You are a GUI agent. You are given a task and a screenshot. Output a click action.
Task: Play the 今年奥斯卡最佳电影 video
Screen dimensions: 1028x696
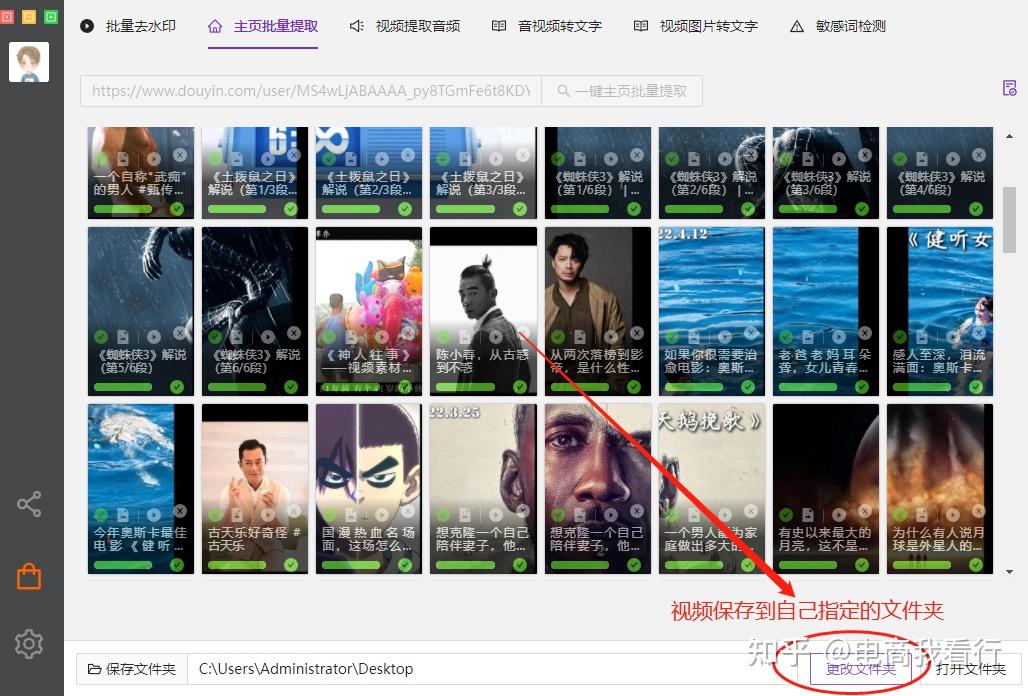click(153, 515)
